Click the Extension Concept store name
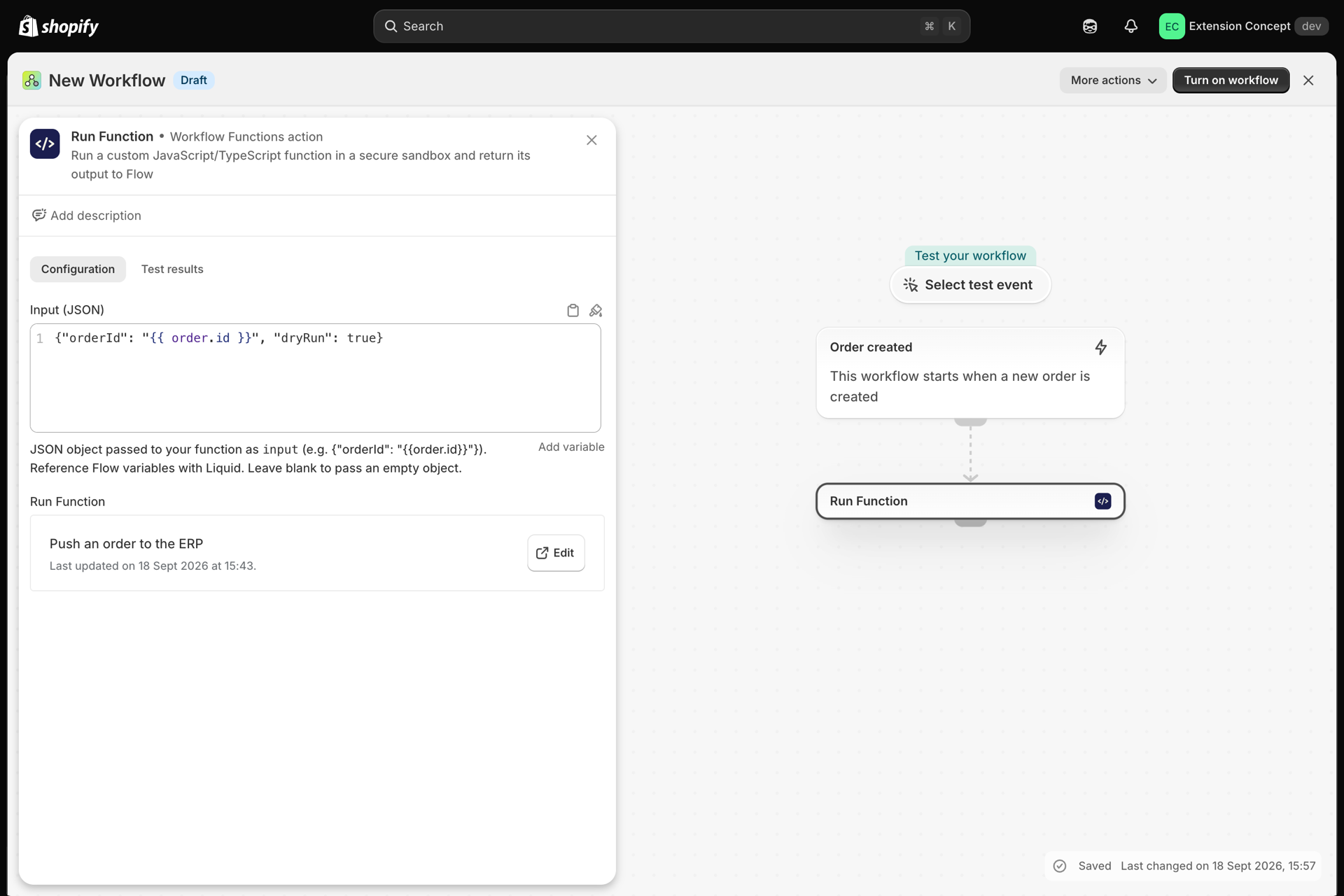The height and width of the screenshot is (896, 1344). (1239, 26)
